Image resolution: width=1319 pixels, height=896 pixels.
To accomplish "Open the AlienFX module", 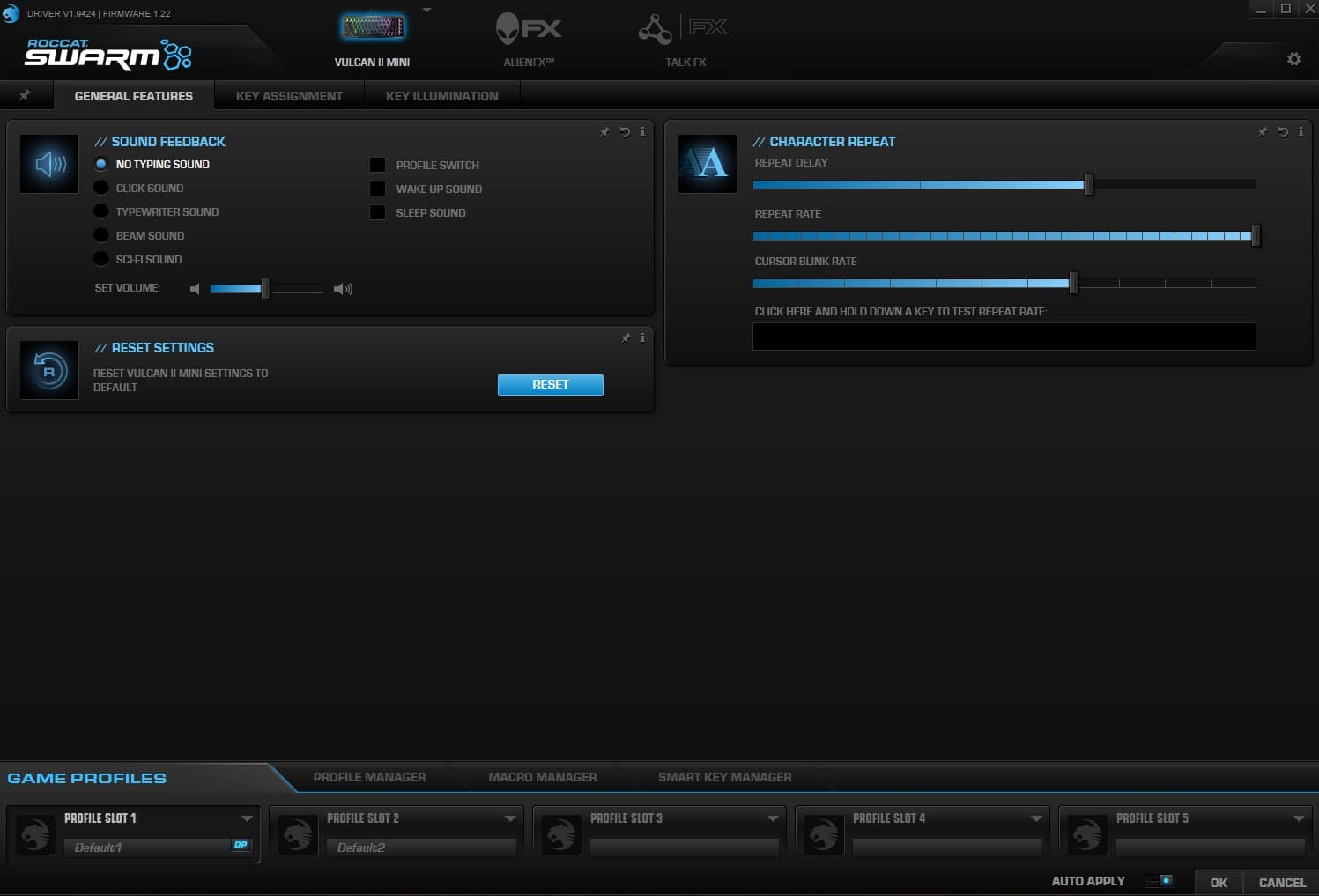I will tap(529, 40).
